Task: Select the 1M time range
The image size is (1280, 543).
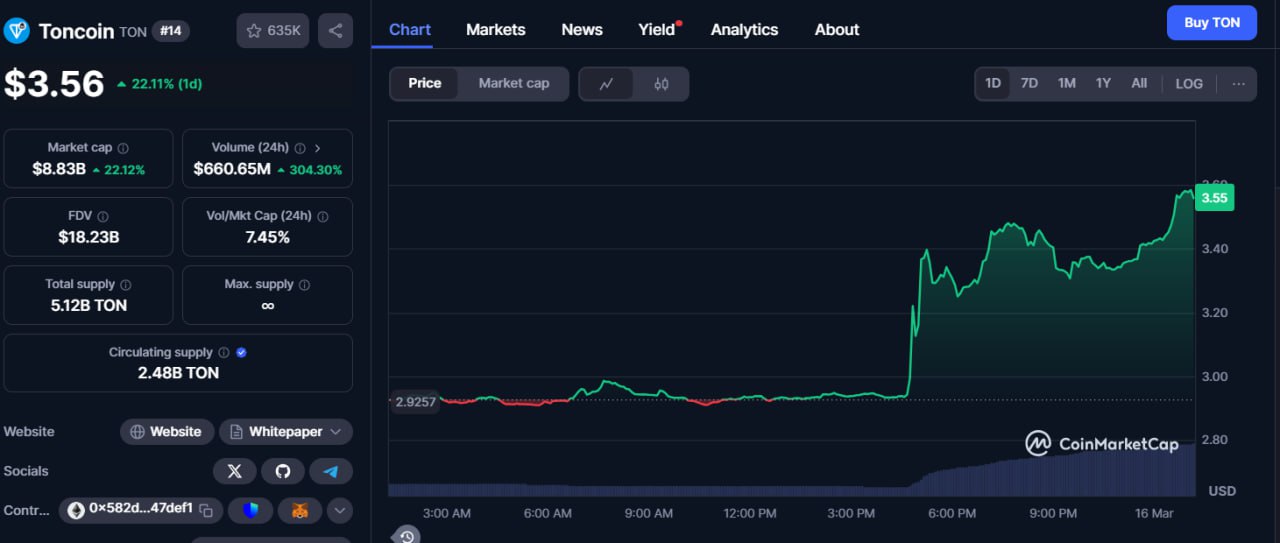Action: click(1067, 84)
